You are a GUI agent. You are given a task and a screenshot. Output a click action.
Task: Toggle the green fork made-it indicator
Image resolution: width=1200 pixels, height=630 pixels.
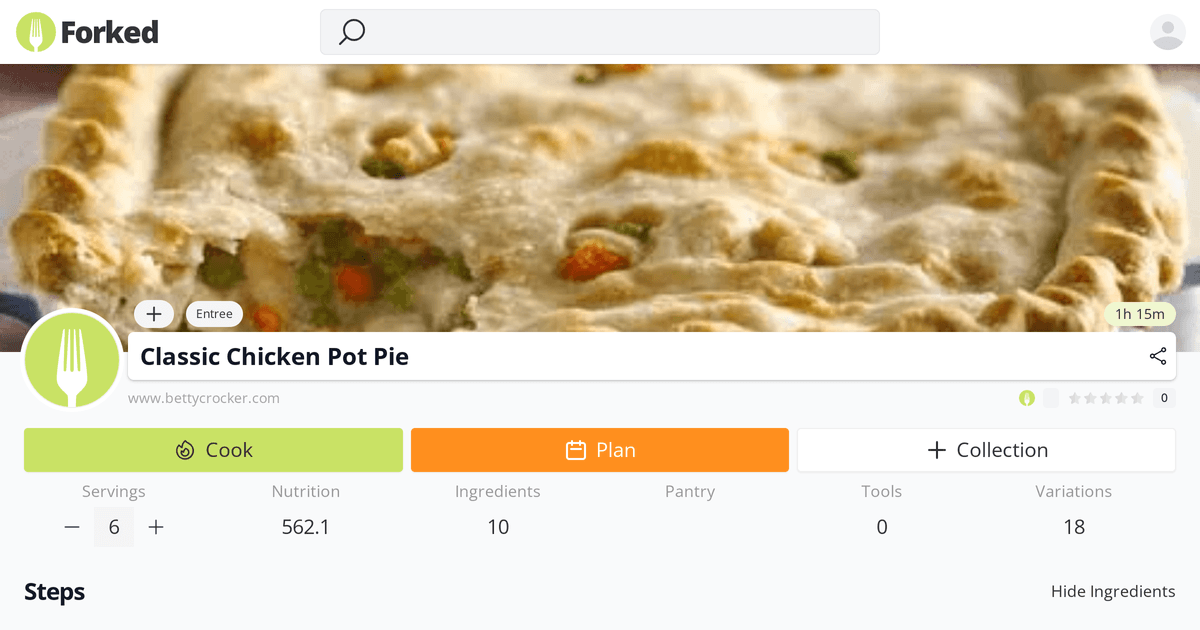coord(1027,398)
